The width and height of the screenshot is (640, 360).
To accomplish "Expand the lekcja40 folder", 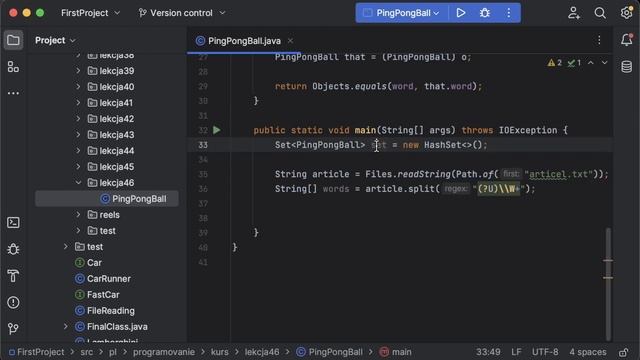I will tap(78, 87).
